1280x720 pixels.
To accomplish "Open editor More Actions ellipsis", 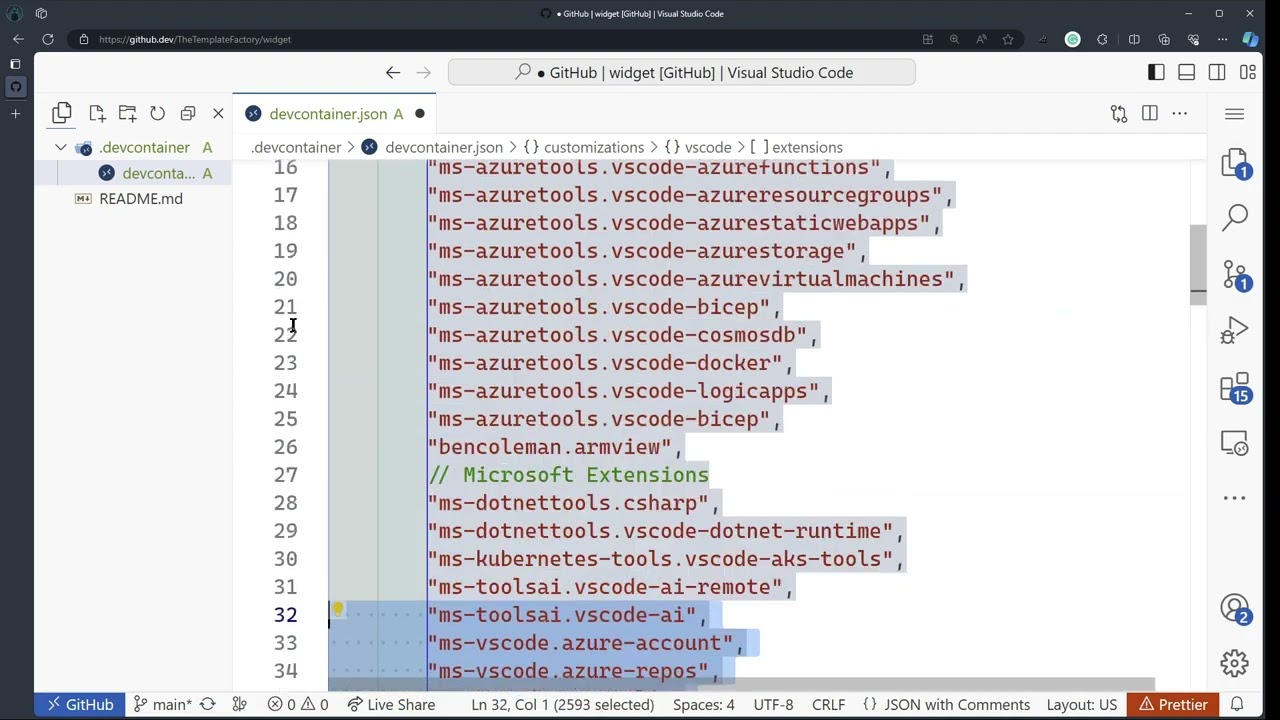I will pos(1180,114).
